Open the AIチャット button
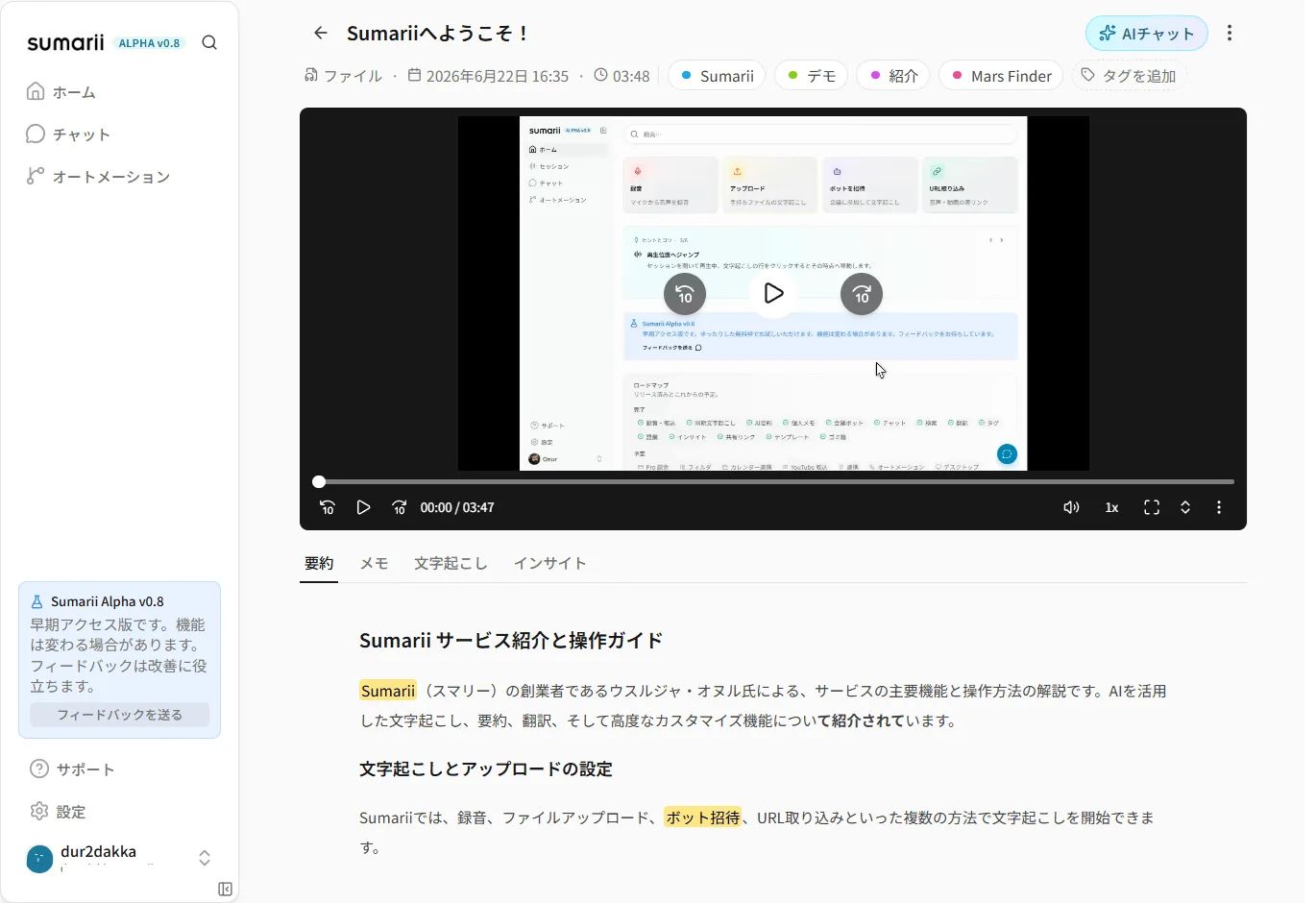The width and height of the screenshot is (1316, 903). pos(1147,34)
